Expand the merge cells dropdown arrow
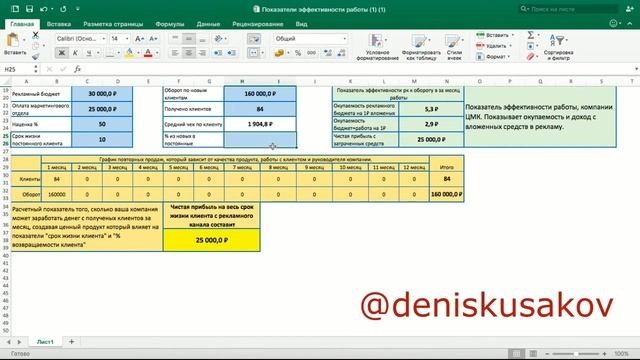Screen dimensions: 640x360 click(262, 53)
